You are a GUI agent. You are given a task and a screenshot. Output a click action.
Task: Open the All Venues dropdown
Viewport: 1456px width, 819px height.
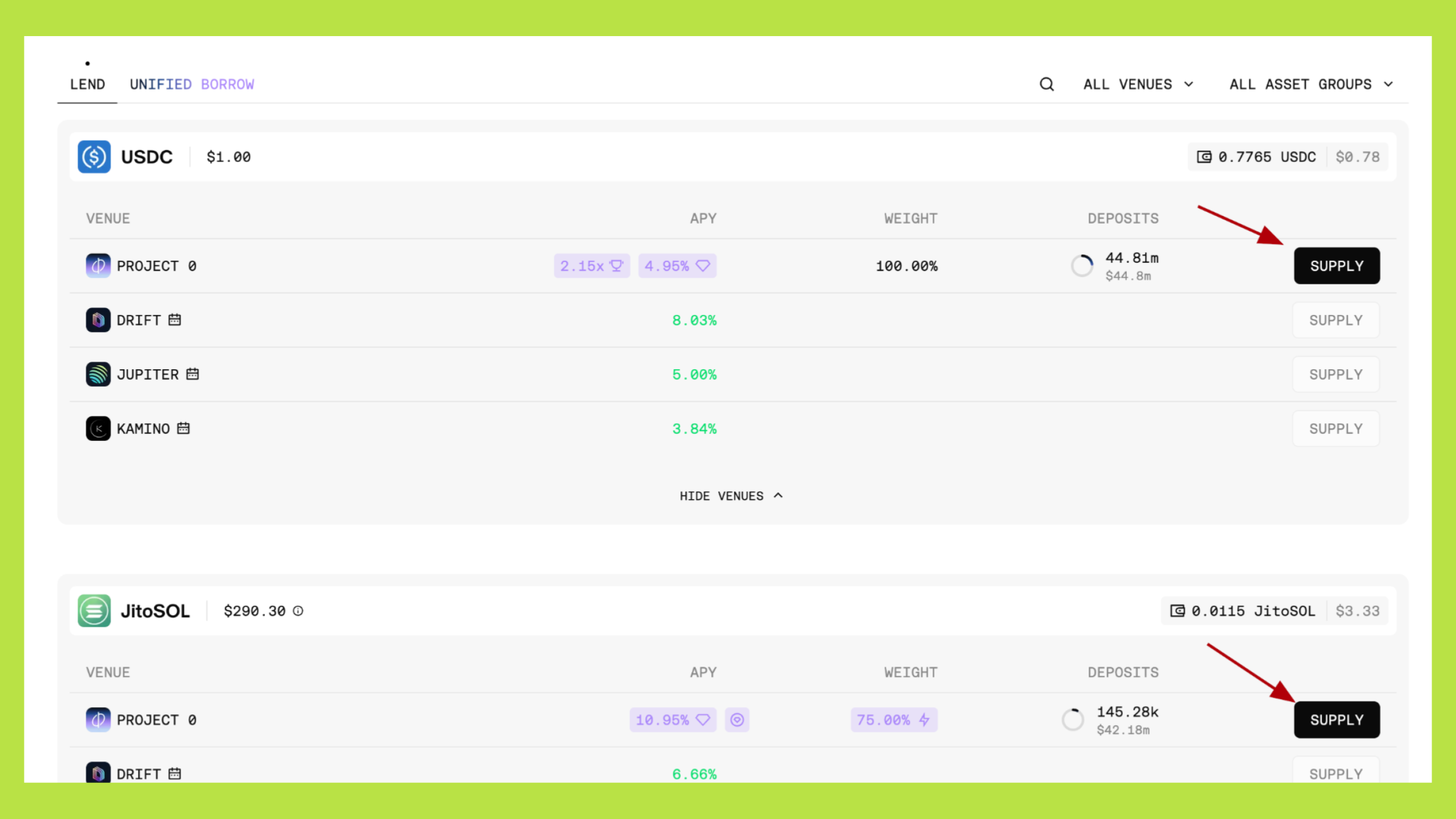(x=1138, y=84)
